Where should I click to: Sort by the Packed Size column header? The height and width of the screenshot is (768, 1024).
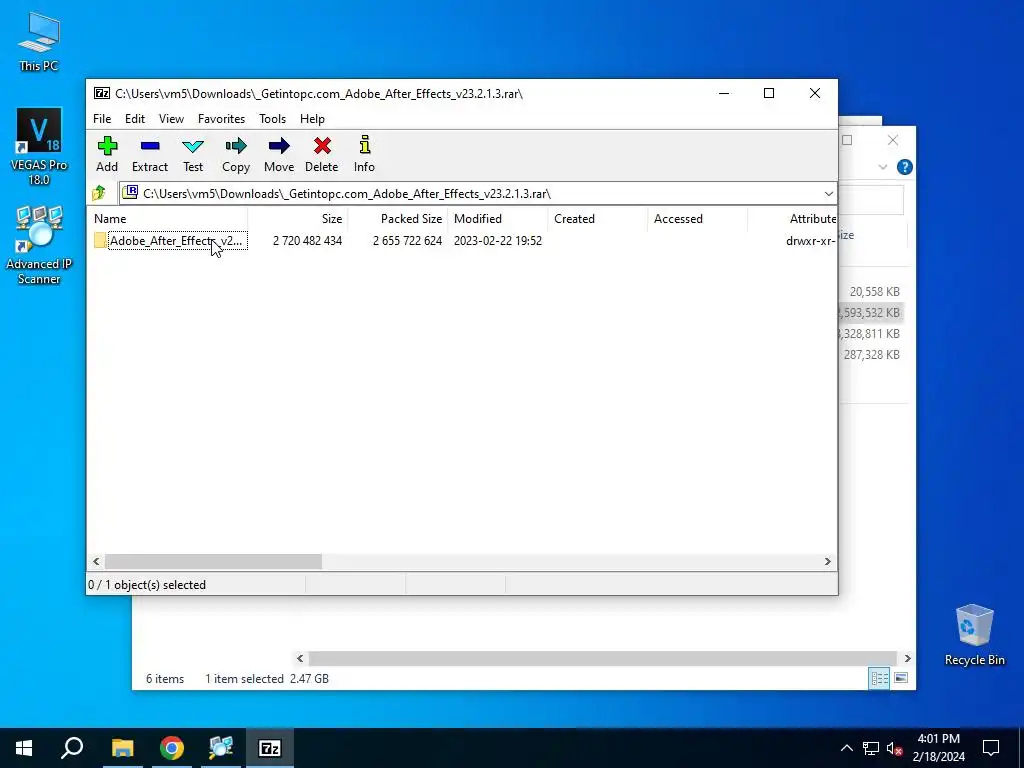pos(398,219)
